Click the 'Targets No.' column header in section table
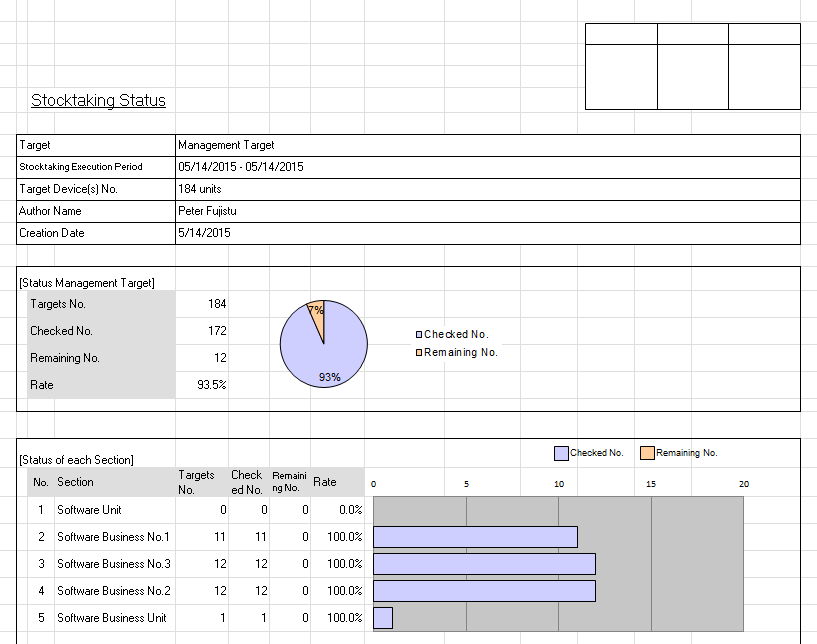 tap(196, 482)
